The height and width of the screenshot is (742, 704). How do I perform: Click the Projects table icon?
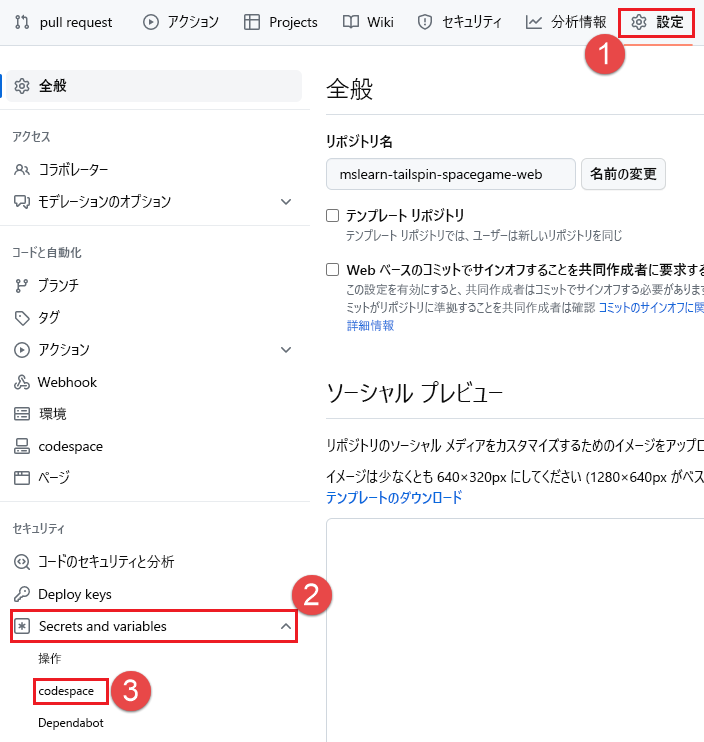click(252, 22)
